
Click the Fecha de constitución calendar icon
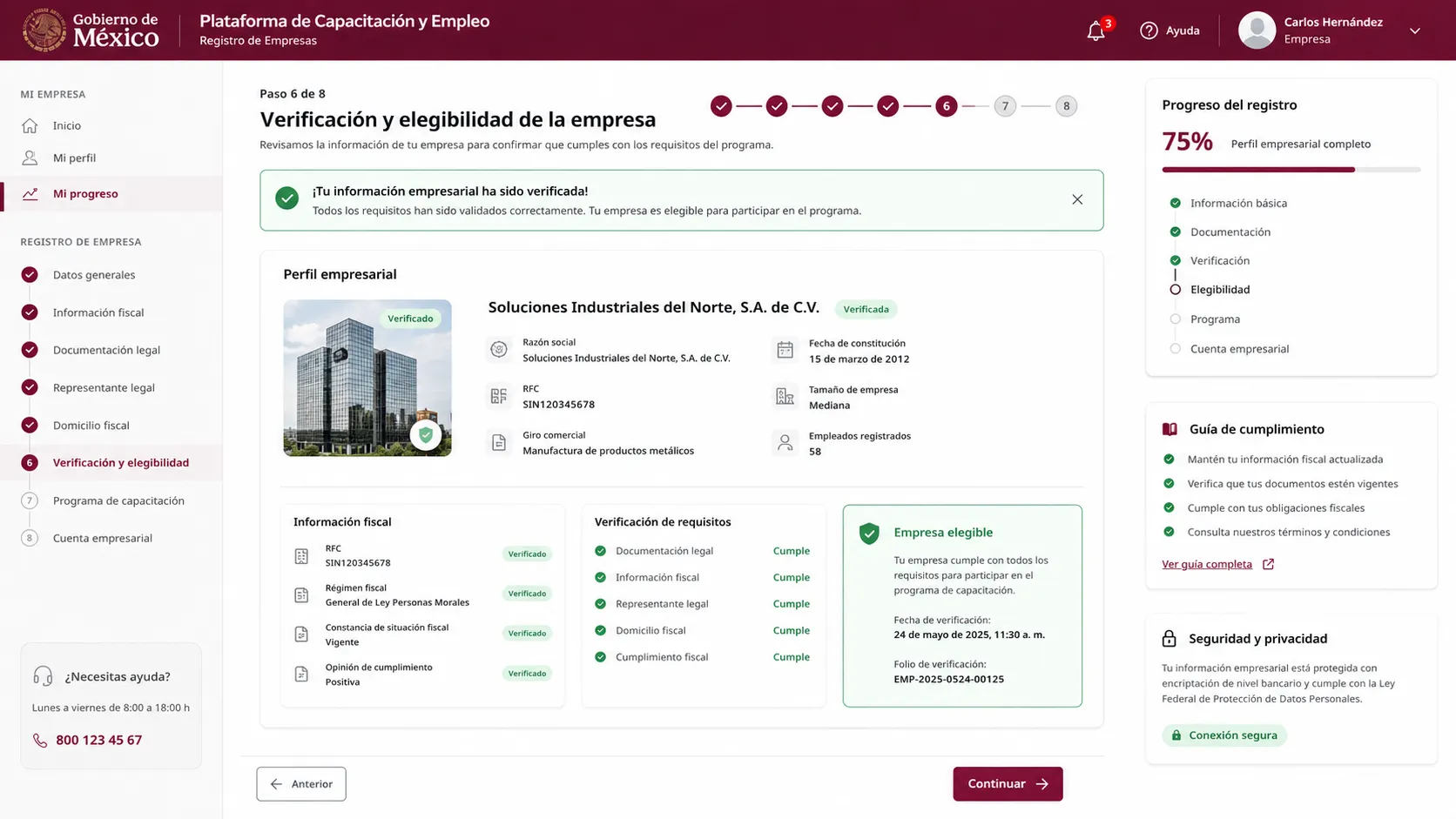(x=785, y=350)
